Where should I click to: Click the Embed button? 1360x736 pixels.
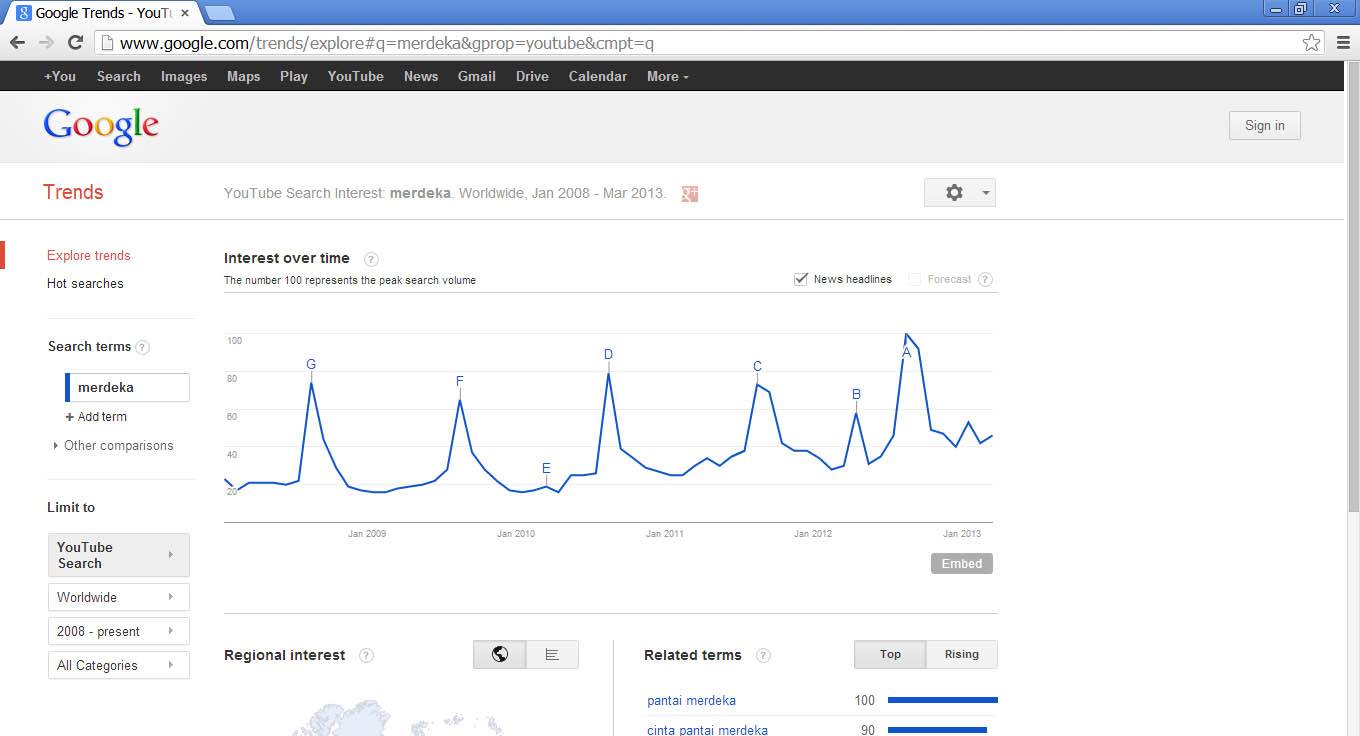(962, 564)
